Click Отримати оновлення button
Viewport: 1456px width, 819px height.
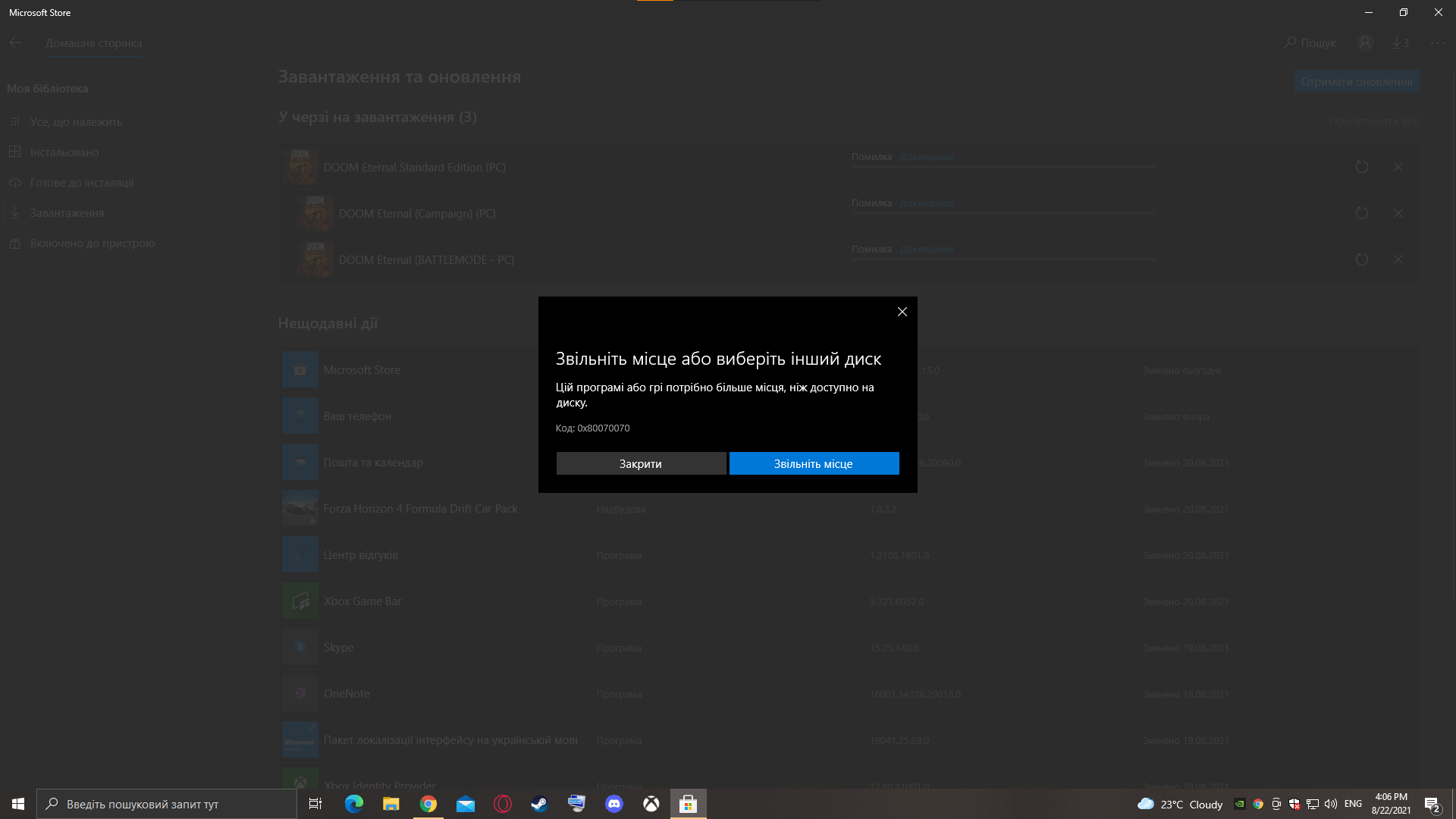point(1357,82)
